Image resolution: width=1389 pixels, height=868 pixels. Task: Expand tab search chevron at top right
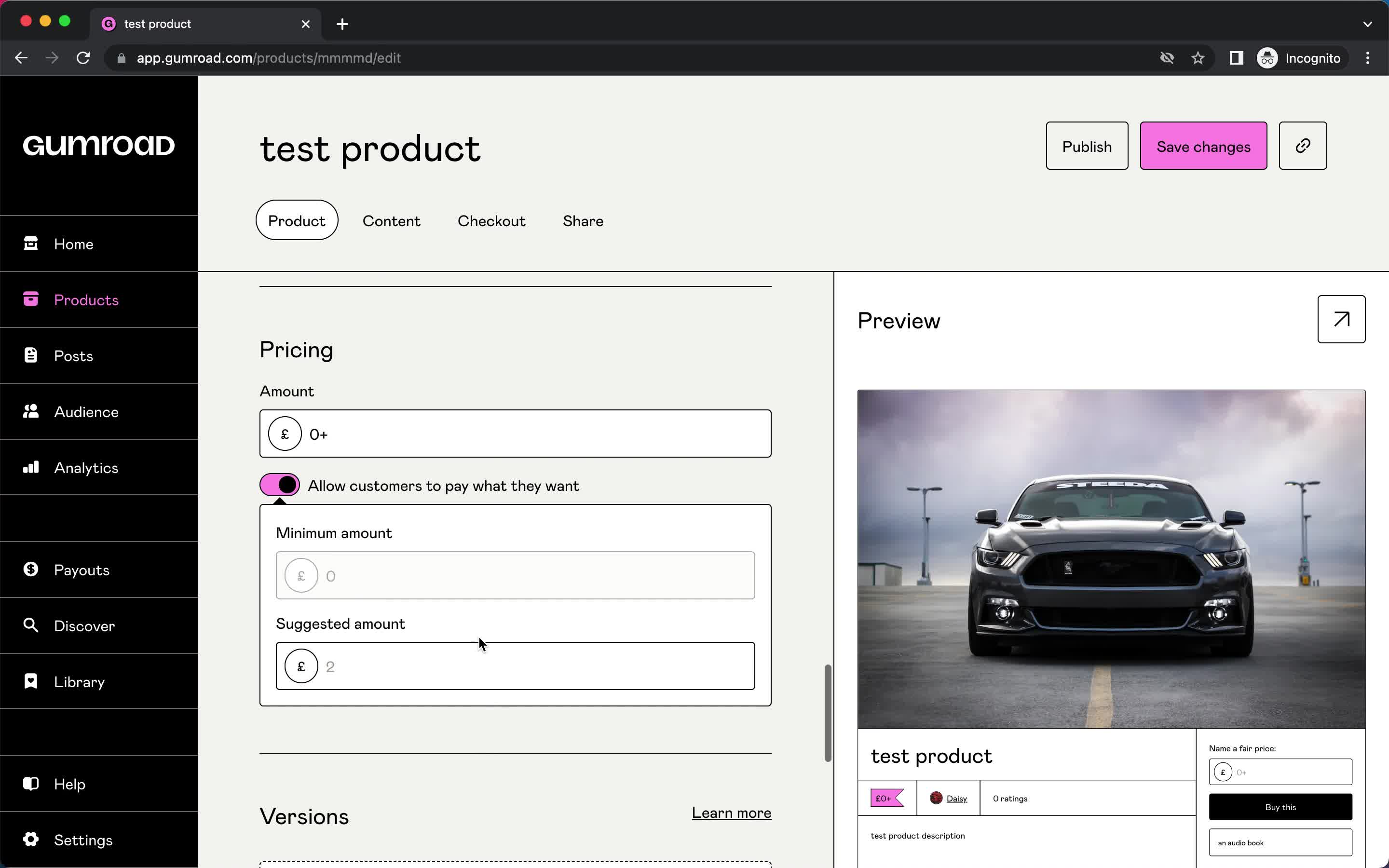(x=1367, y=24)
